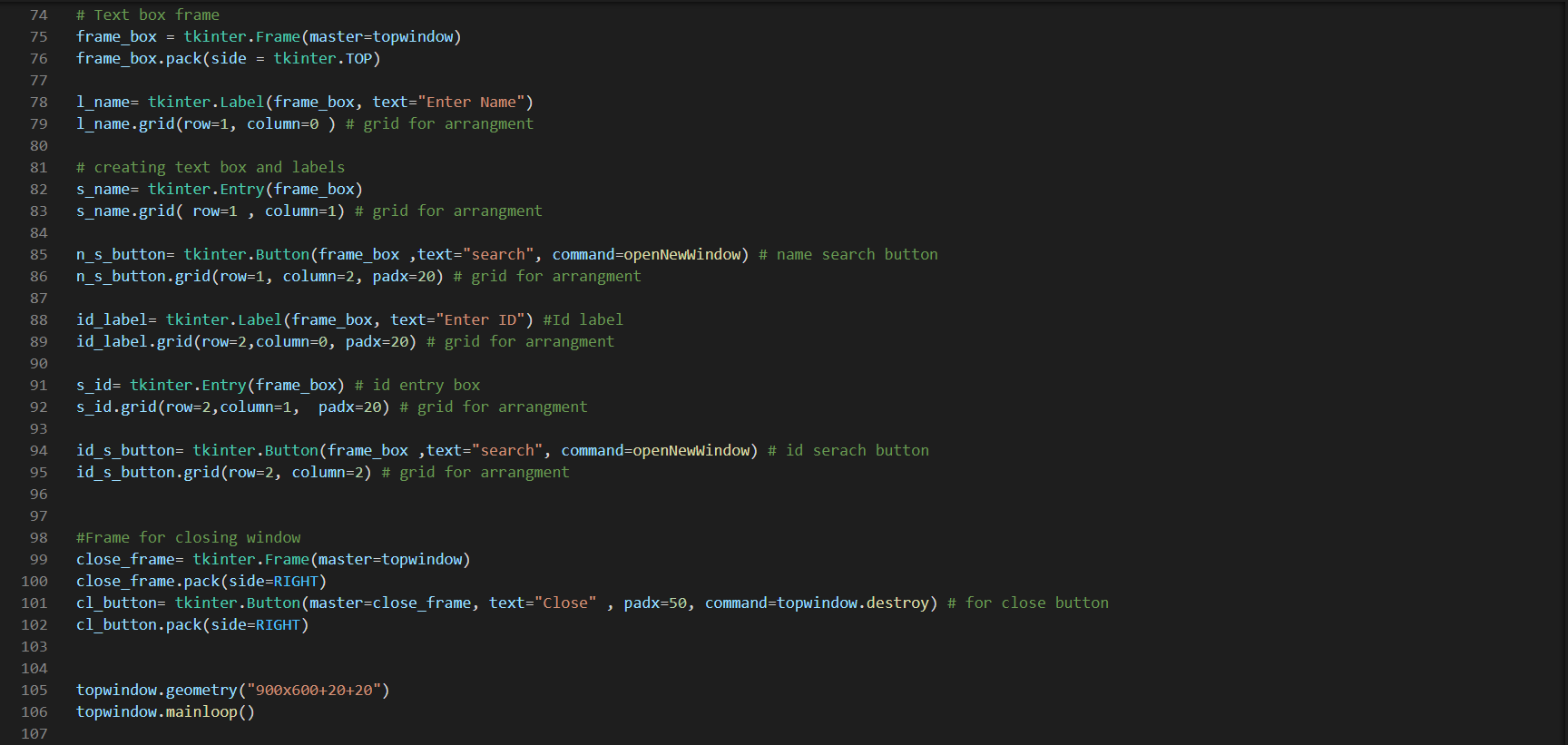The width and height of the screenshot is (1568, 745).
Task: Click comment '# creating text box and labels'
Action: (211, 167)
